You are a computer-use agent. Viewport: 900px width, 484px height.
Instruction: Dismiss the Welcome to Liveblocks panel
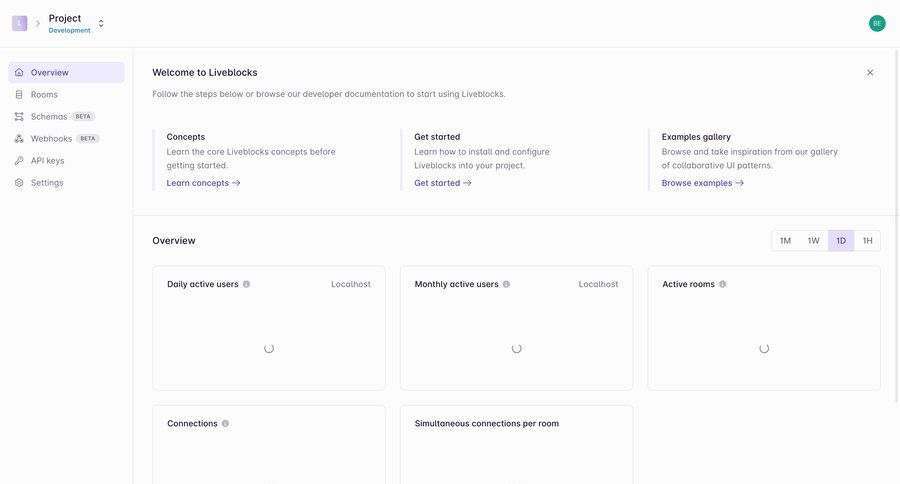click(x=870, y=72)
